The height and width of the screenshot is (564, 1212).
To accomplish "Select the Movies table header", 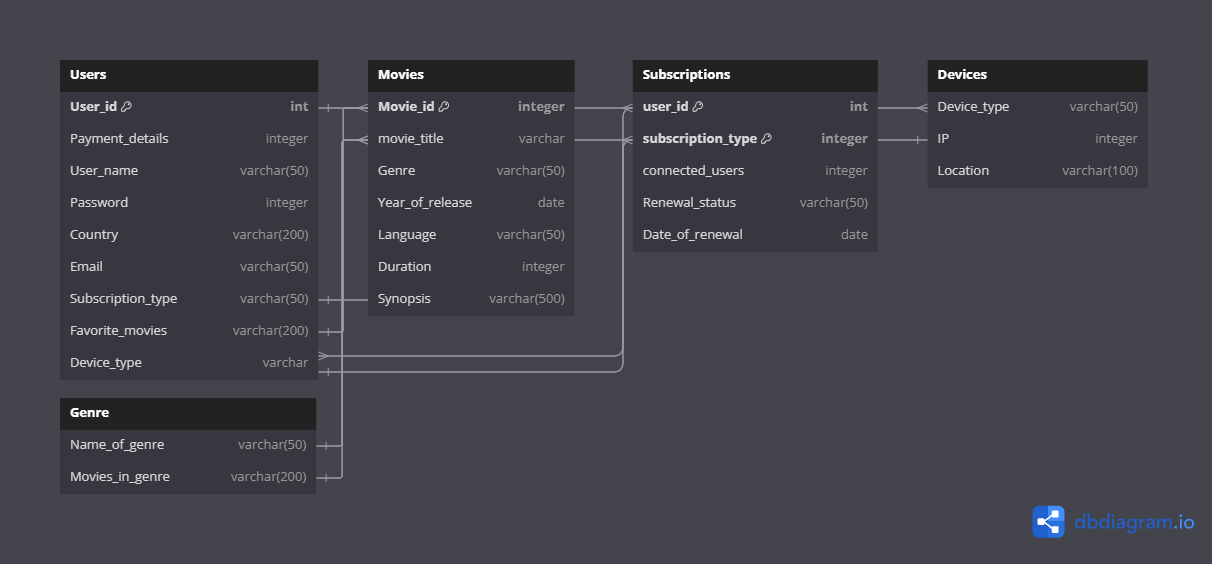I will 471,75.
